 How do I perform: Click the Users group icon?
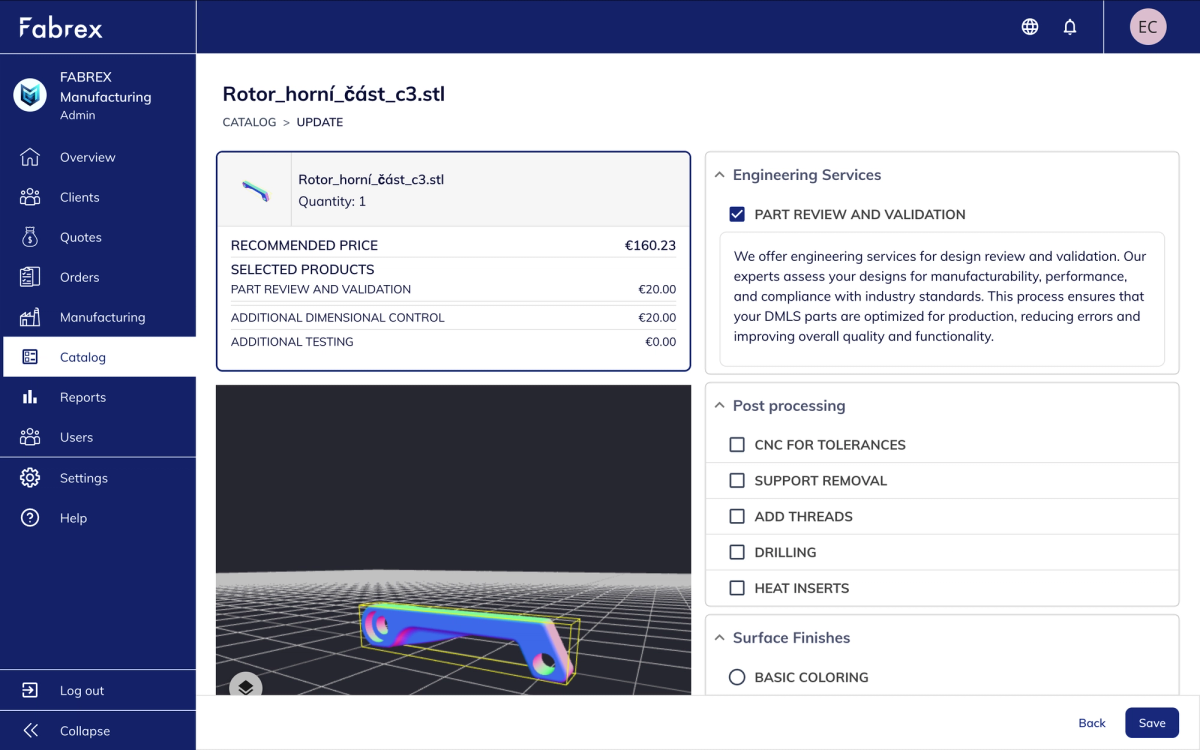[30, 437]
